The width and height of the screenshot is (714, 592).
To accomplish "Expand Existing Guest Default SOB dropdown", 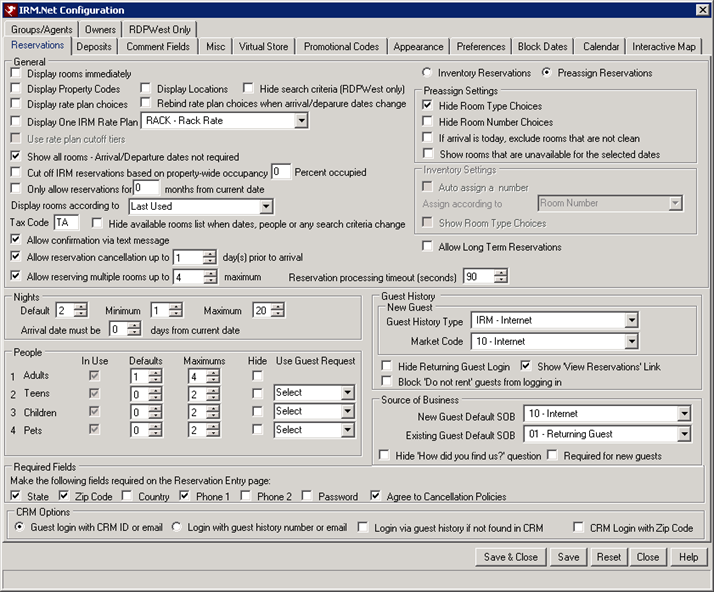I will 684,434.
